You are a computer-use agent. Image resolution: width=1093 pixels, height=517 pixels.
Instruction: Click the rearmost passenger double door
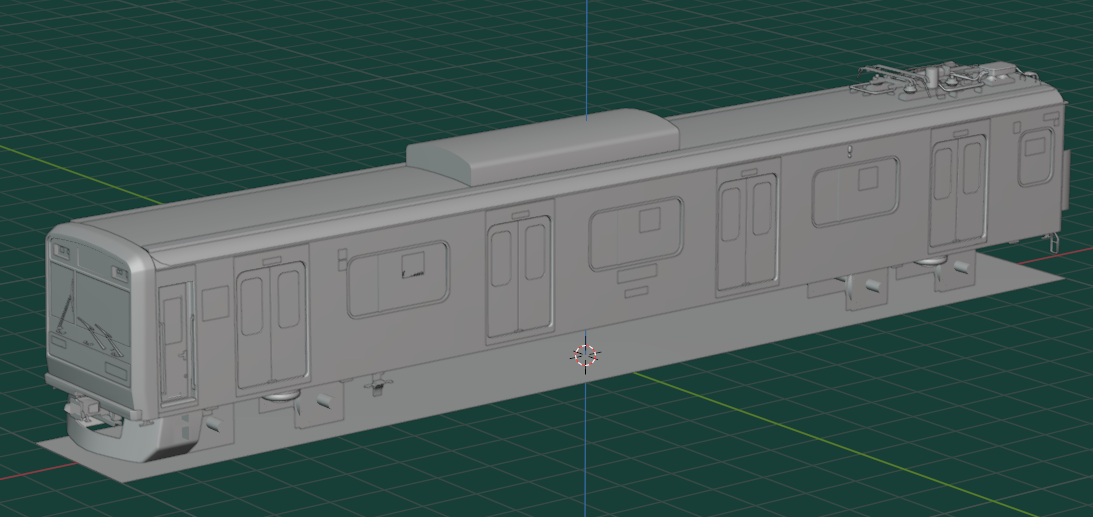pyautogui.click(x=958, y=189)
